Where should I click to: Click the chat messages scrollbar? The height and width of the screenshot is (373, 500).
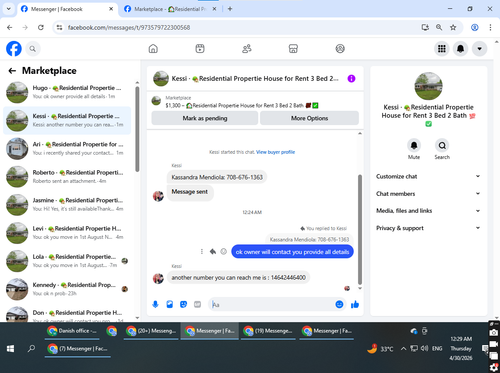pyautogui.click(x=360, y=229)
